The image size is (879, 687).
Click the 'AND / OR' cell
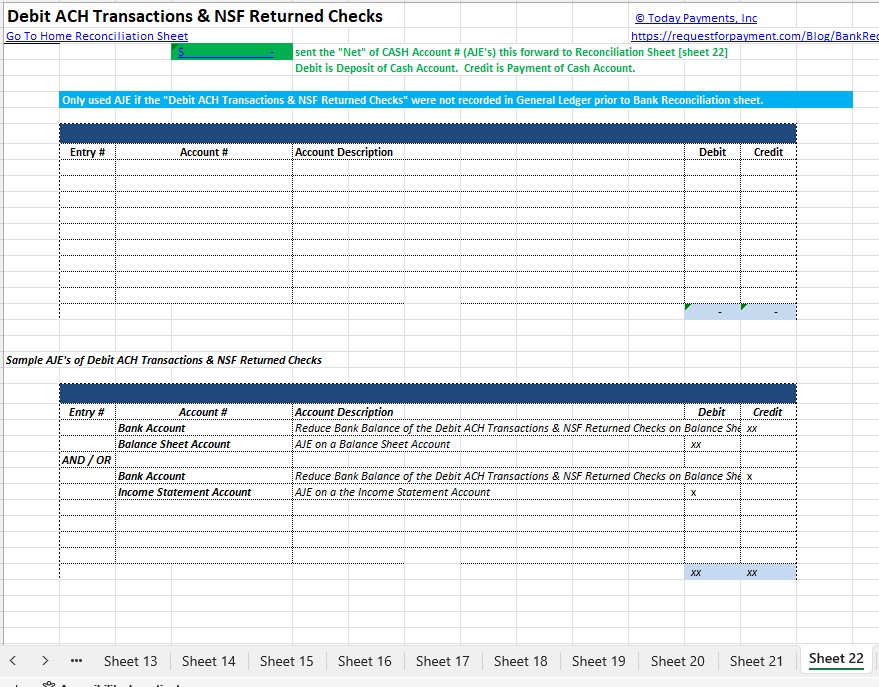(x=87, y=460)
